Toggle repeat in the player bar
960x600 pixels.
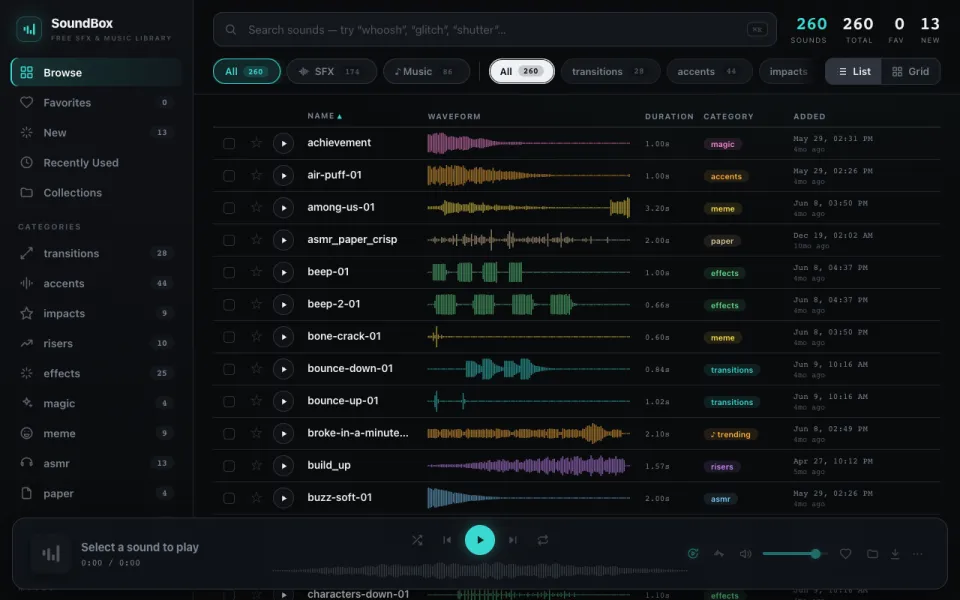pyautogui.click(x=542, y=540)
